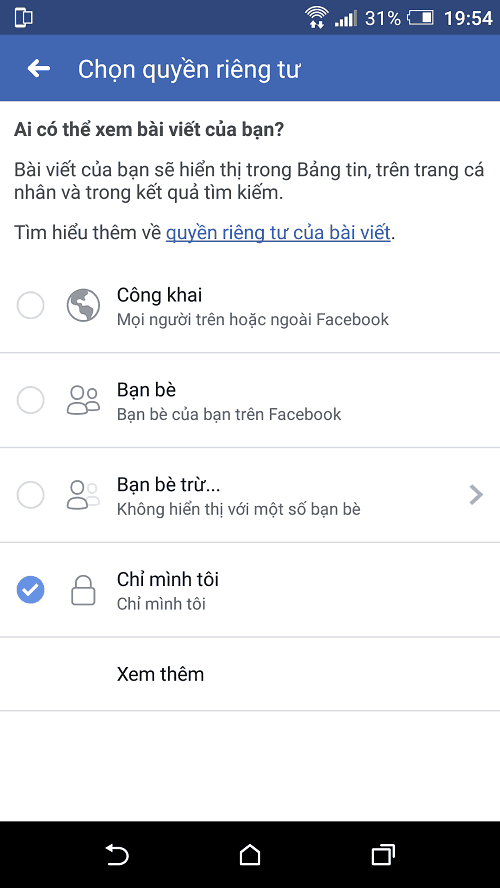Tap the checked Chỉ mình tôi radio

click(x=31, y=590)
